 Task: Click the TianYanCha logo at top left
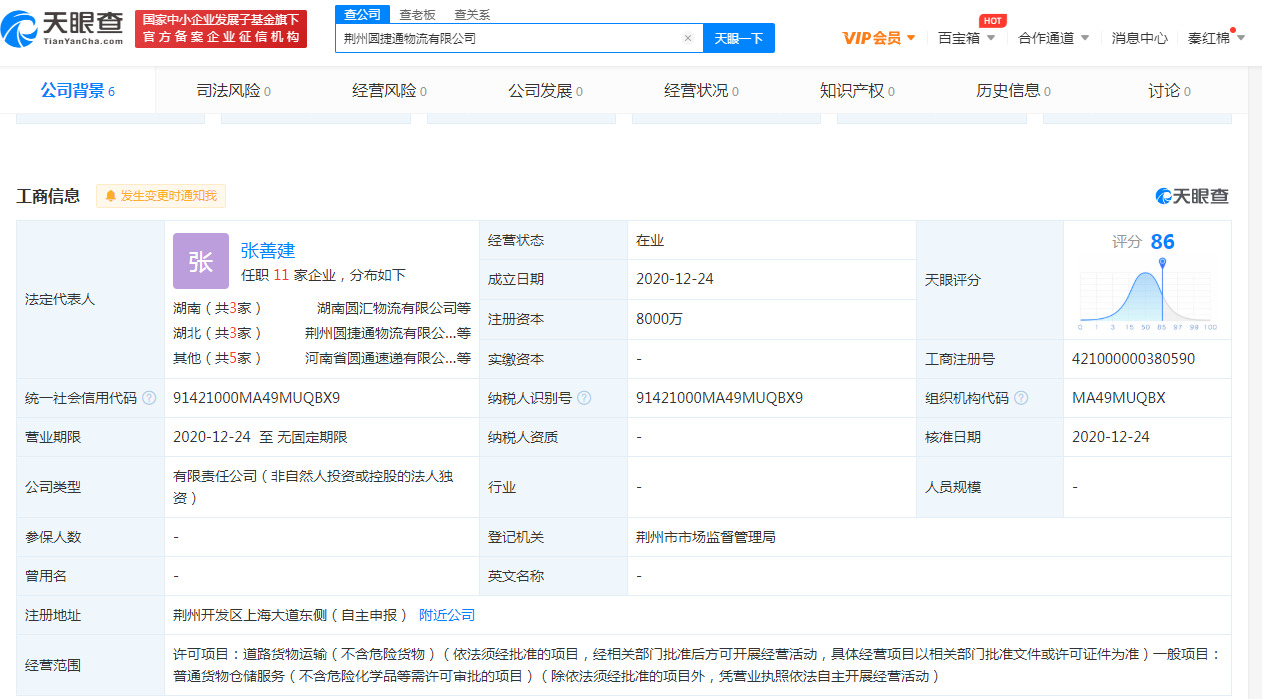(x=62, y=29)
